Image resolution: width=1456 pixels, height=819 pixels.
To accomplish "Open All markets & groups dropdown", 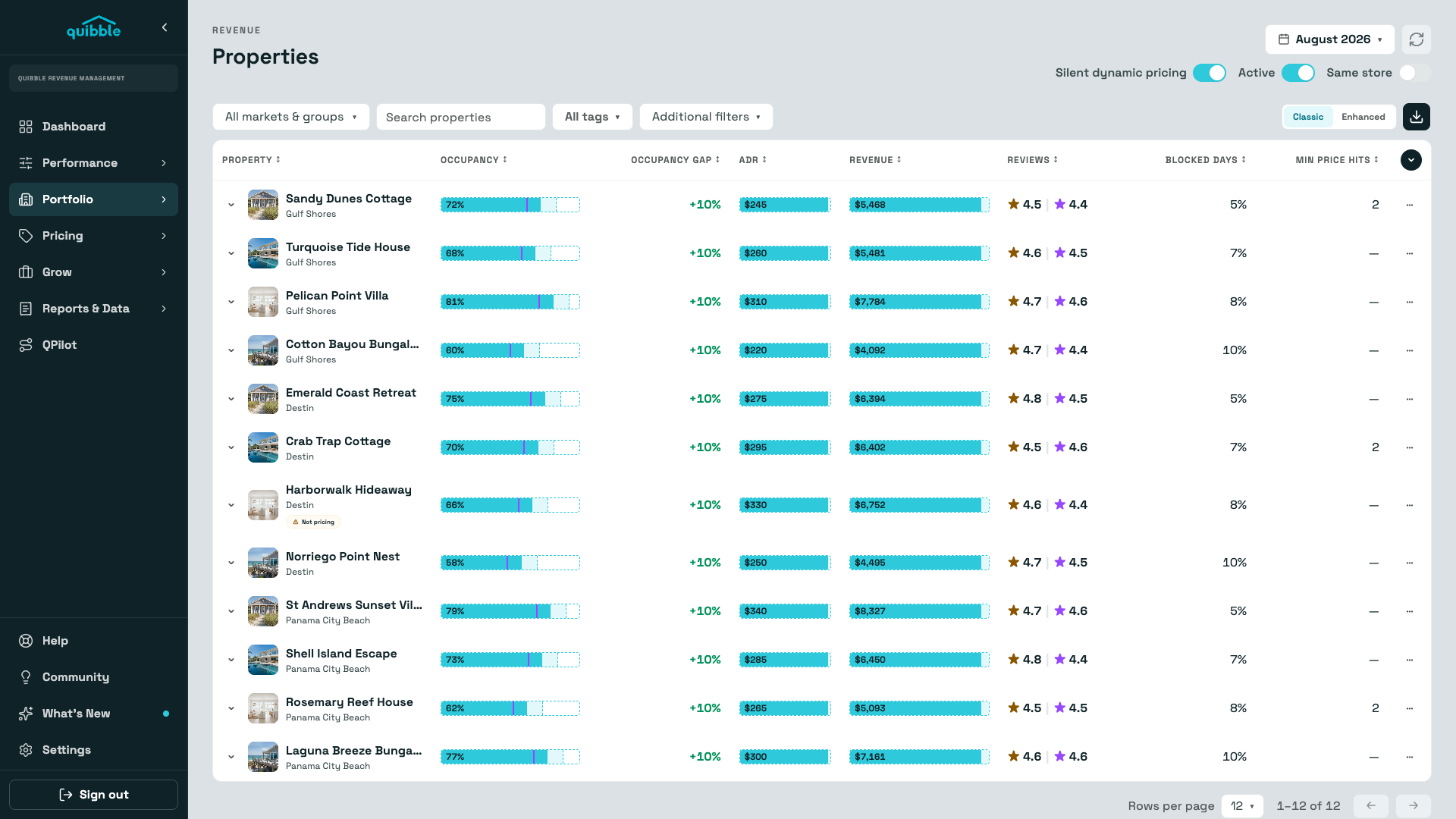I will tap(291, 117).
